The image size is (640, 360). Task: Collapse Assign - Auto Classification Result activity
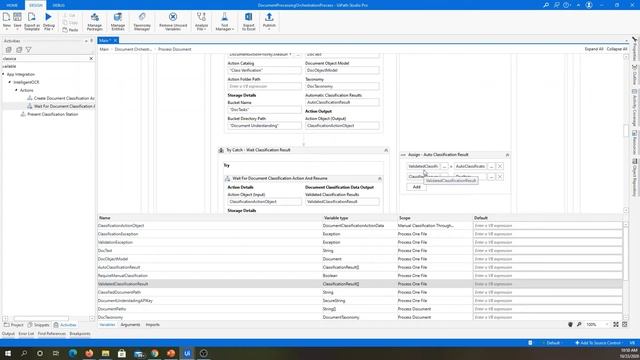[x=507, y=155]
